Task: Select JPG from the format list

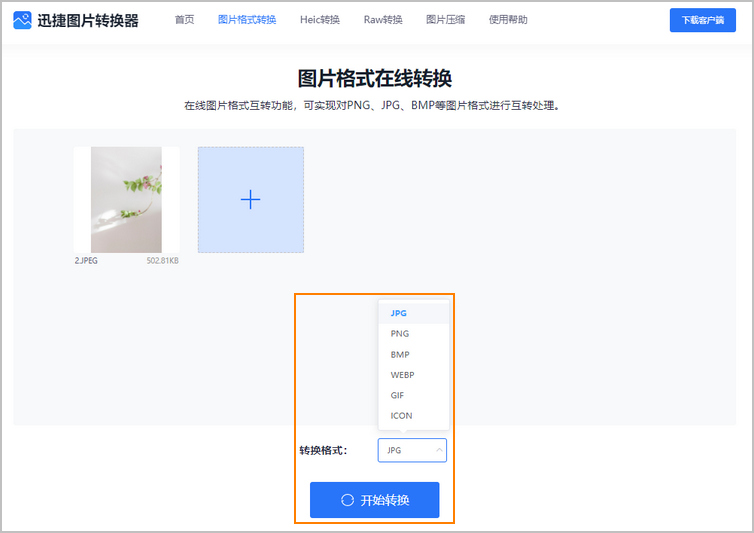Action: coord(414,313)
